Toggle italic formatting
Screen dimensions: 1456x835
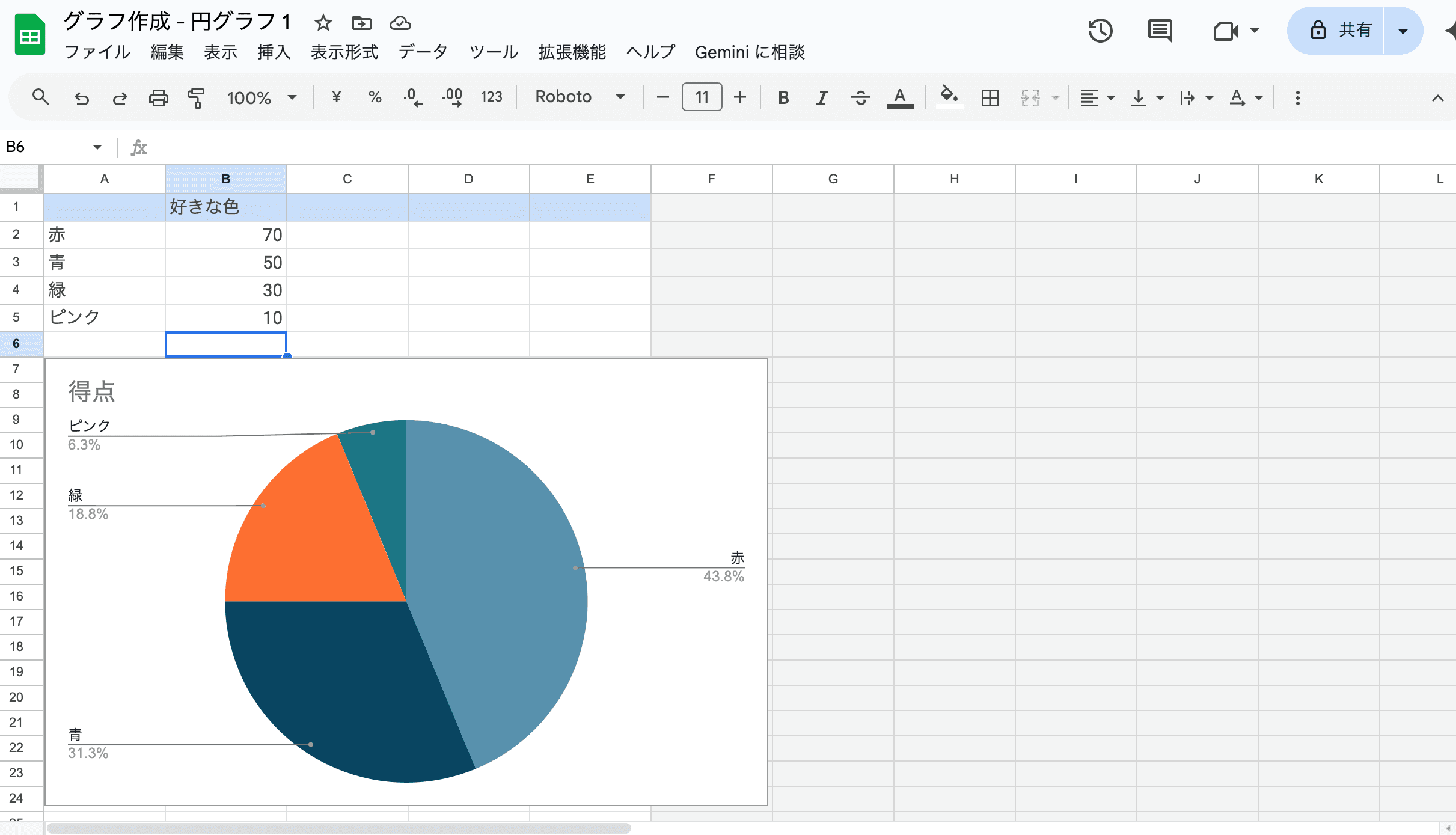click(x=822, y=97)
